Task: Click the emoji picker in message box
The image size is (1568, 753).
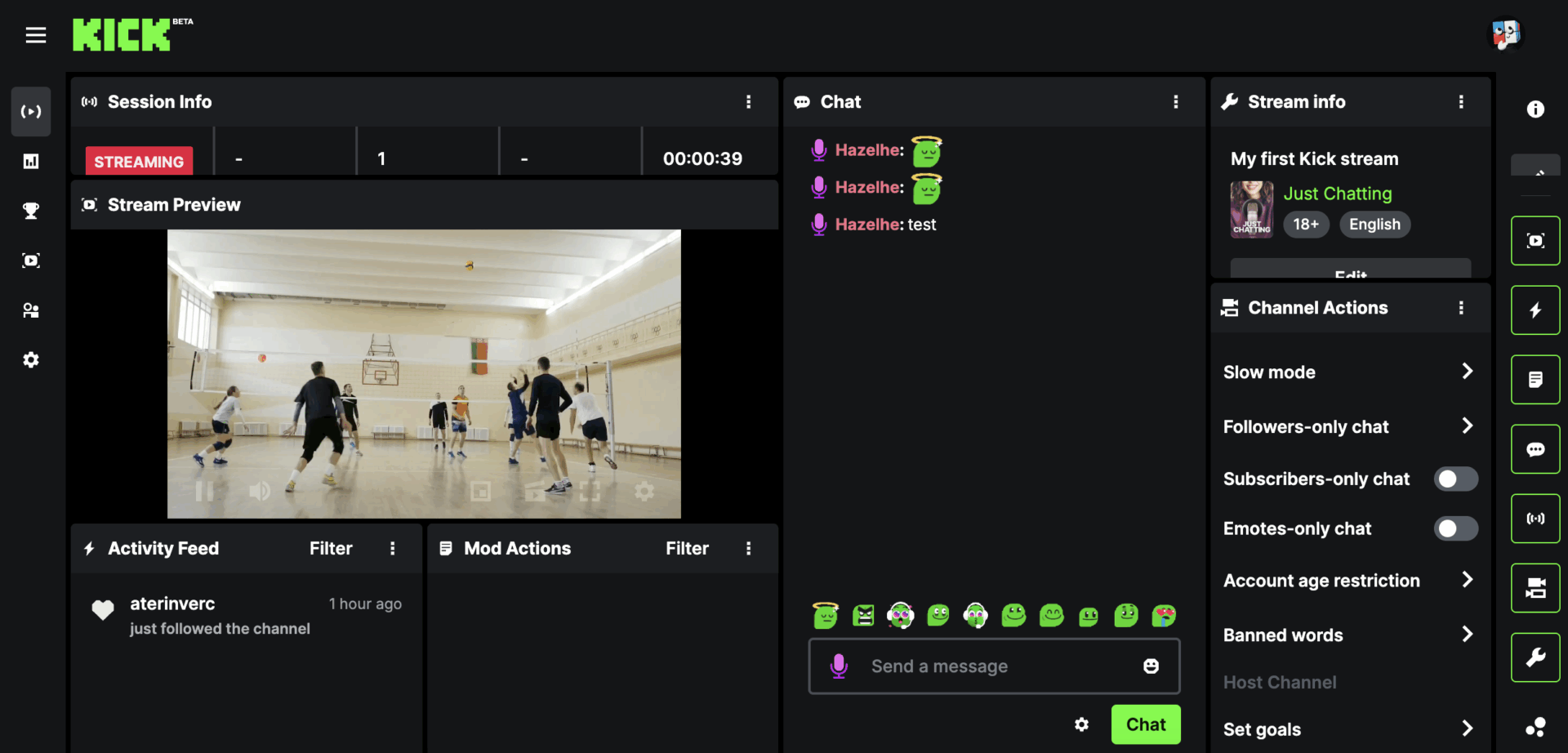Action: point(1151,666)
